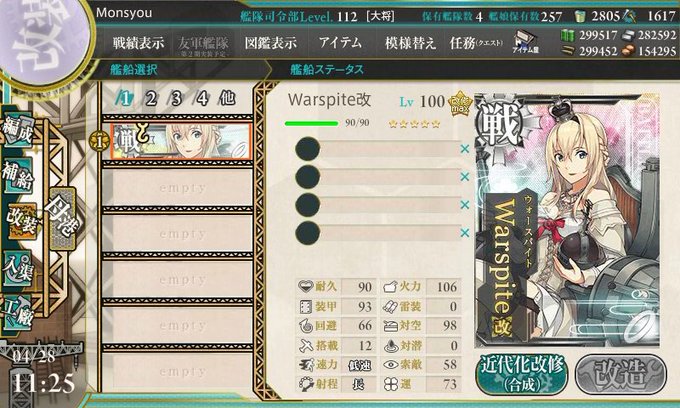This screenshot has width=680, height=408.
Task: Open 戦績表示 battle record menu
Action: tap(138, 43)
